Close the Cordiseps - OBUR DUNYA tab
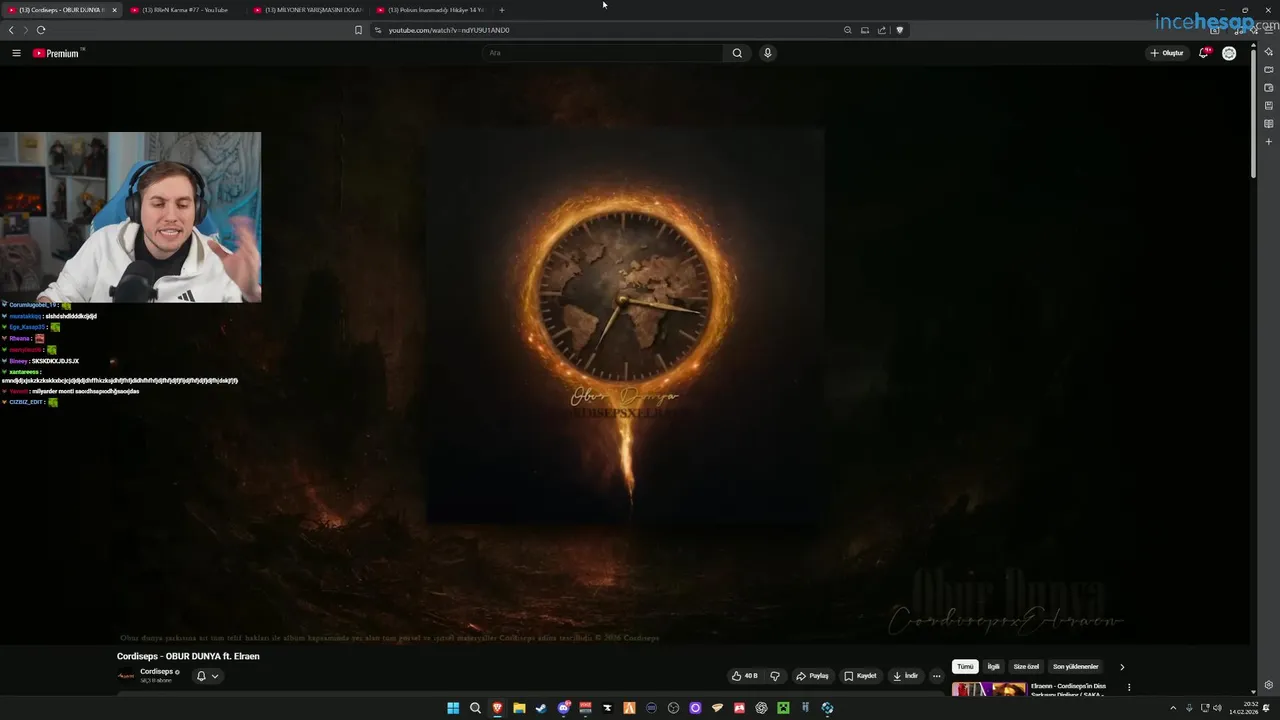 click(x=114, y=10)
